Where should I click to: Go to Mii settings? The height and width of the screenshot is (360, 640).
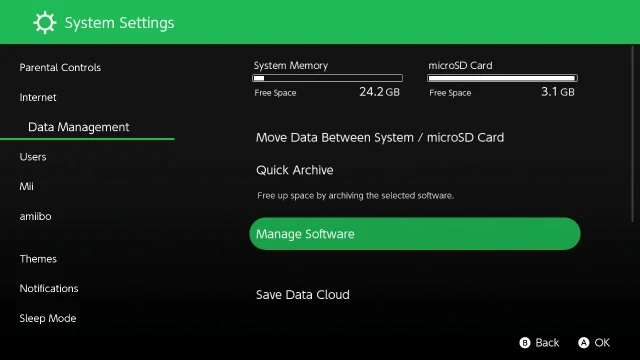point(26,187)
